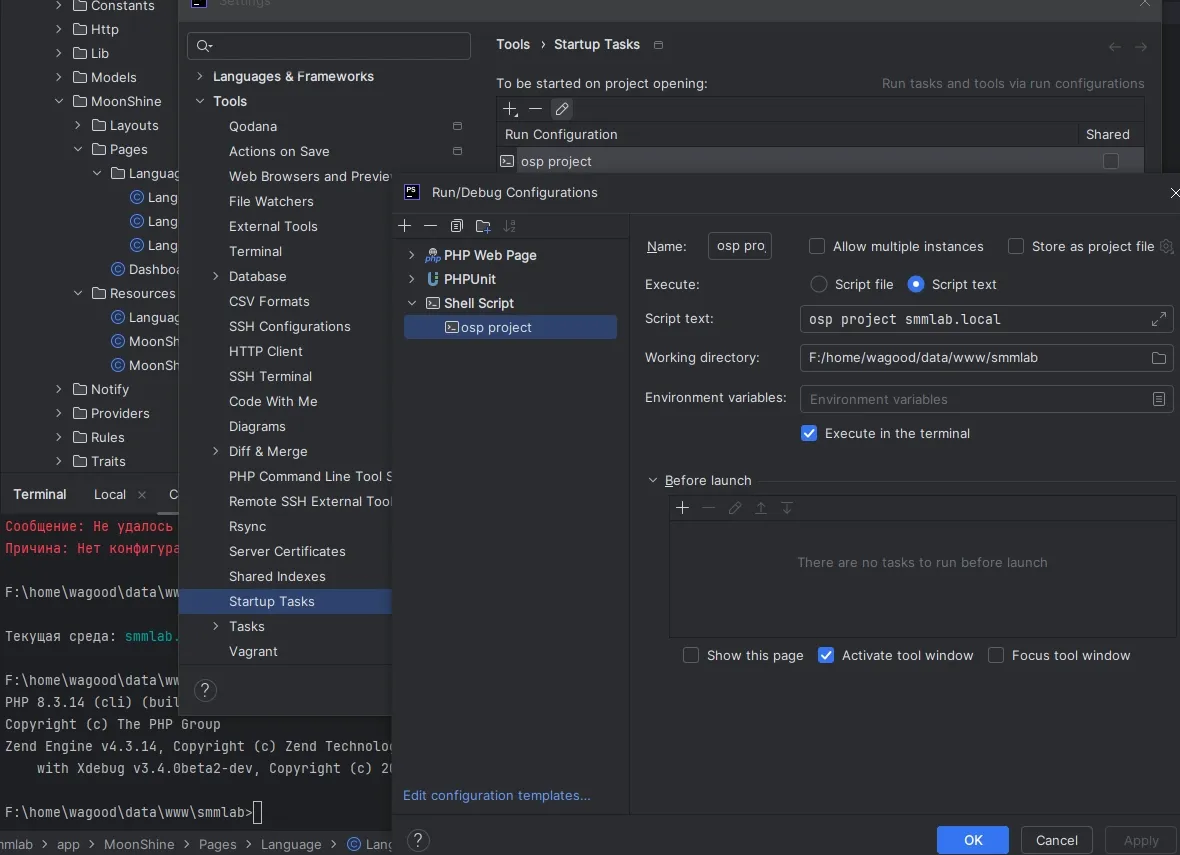
Task: Sort configurations alphabetically
Action: tap(509, 226)
